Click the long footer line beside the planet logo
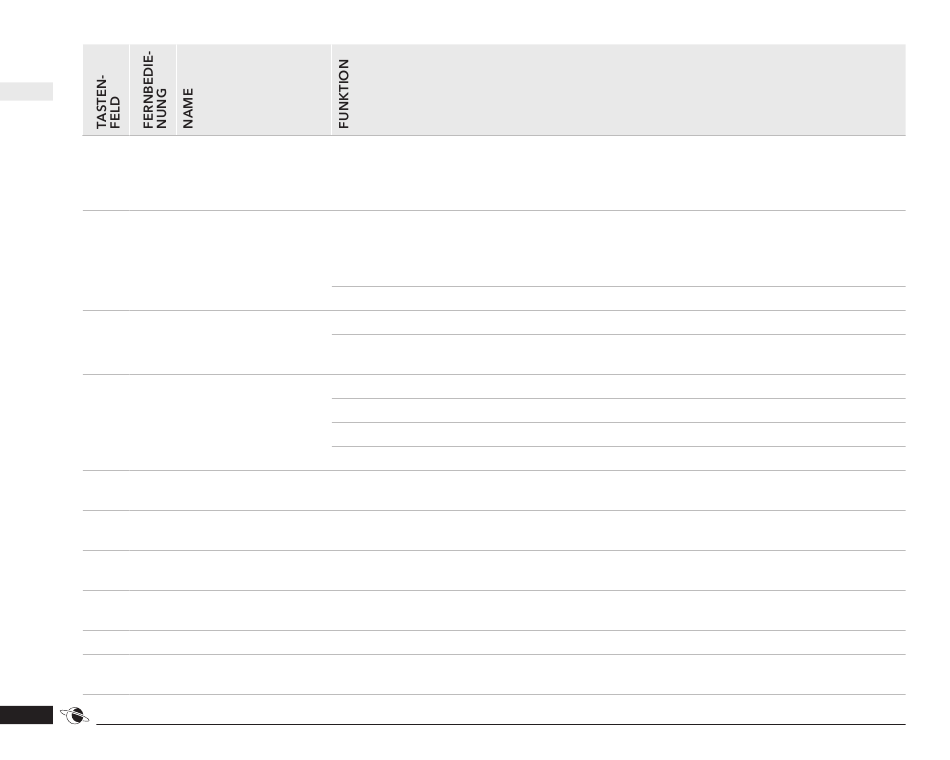This screenshot has width=950, height=760. click(501, 724)
